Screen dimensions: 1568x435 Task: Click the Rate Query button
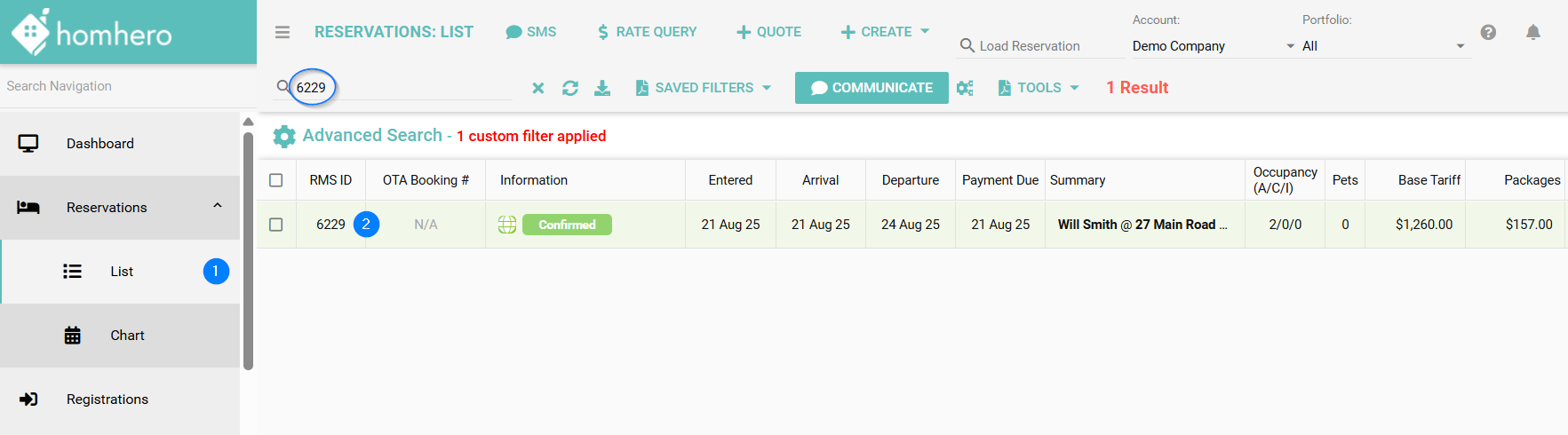(647, 32)
